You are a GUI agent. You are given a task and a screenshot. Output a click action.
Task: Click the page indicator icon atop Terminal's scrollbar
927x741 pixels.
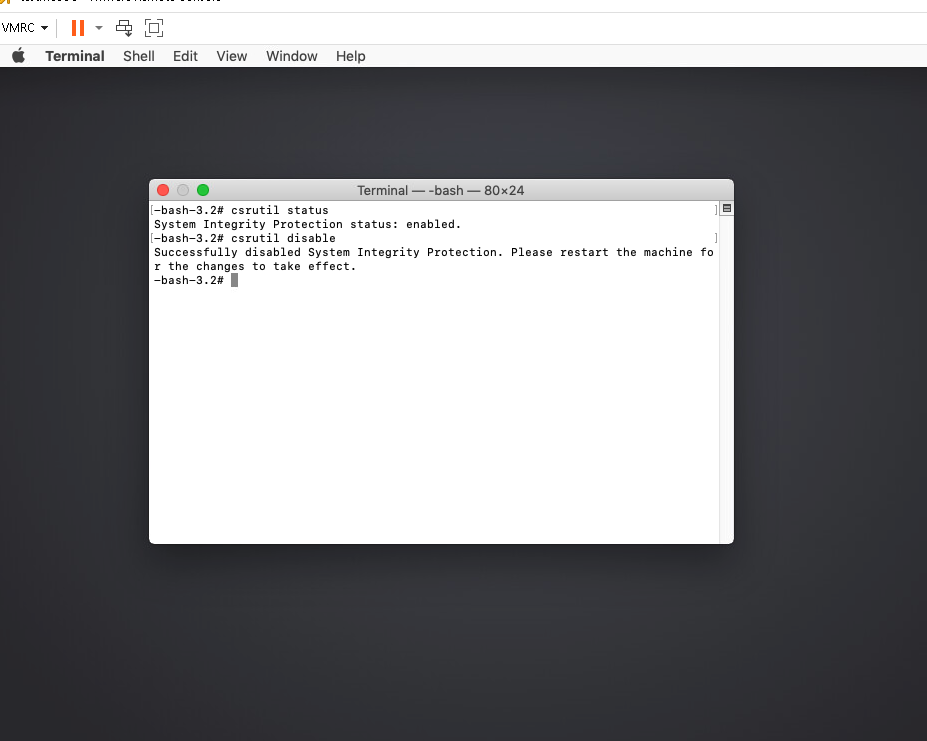[x=726, y=208]
